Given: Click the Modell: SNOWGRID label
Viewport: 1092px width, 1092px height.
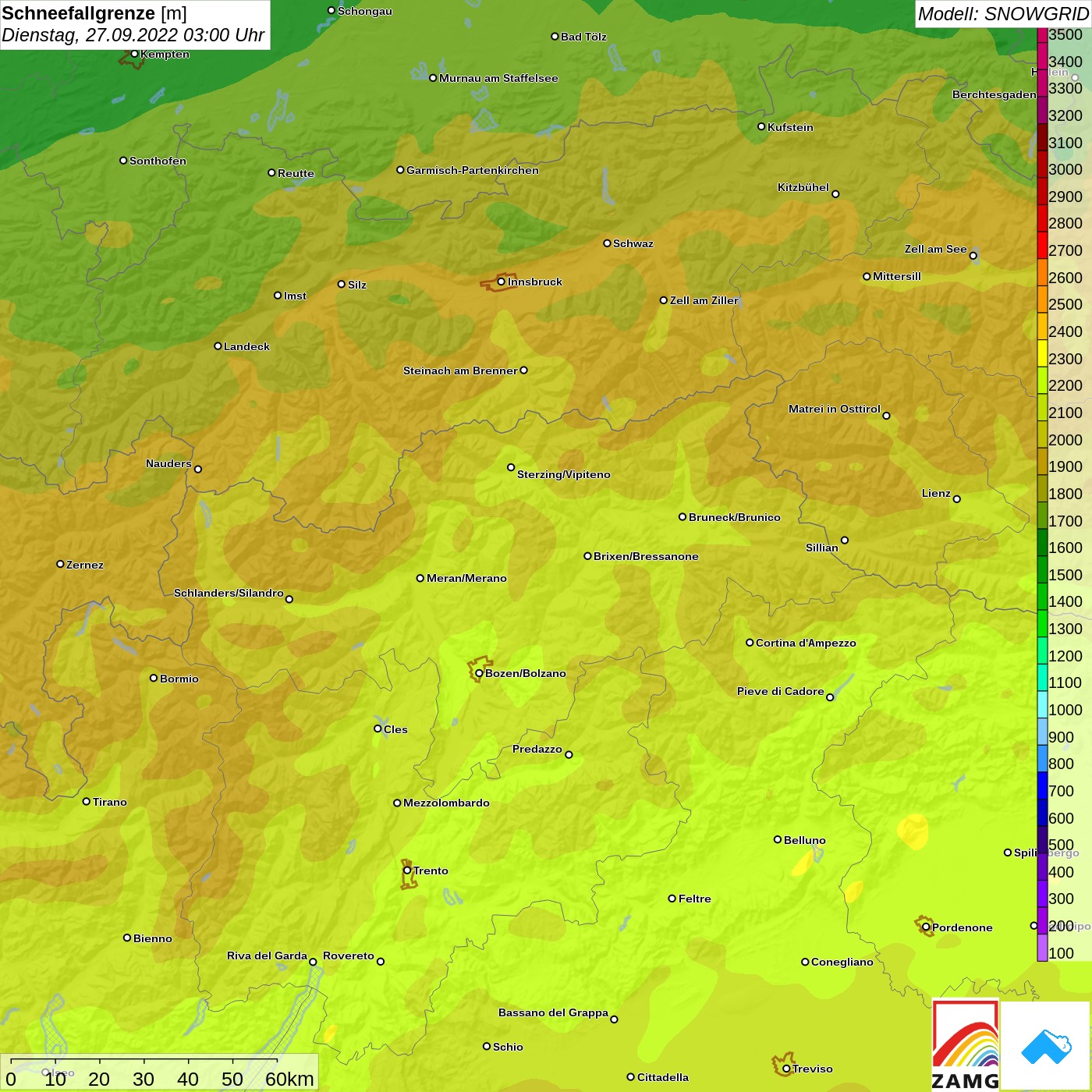Looking at the screenshot, I should 1003,14.
